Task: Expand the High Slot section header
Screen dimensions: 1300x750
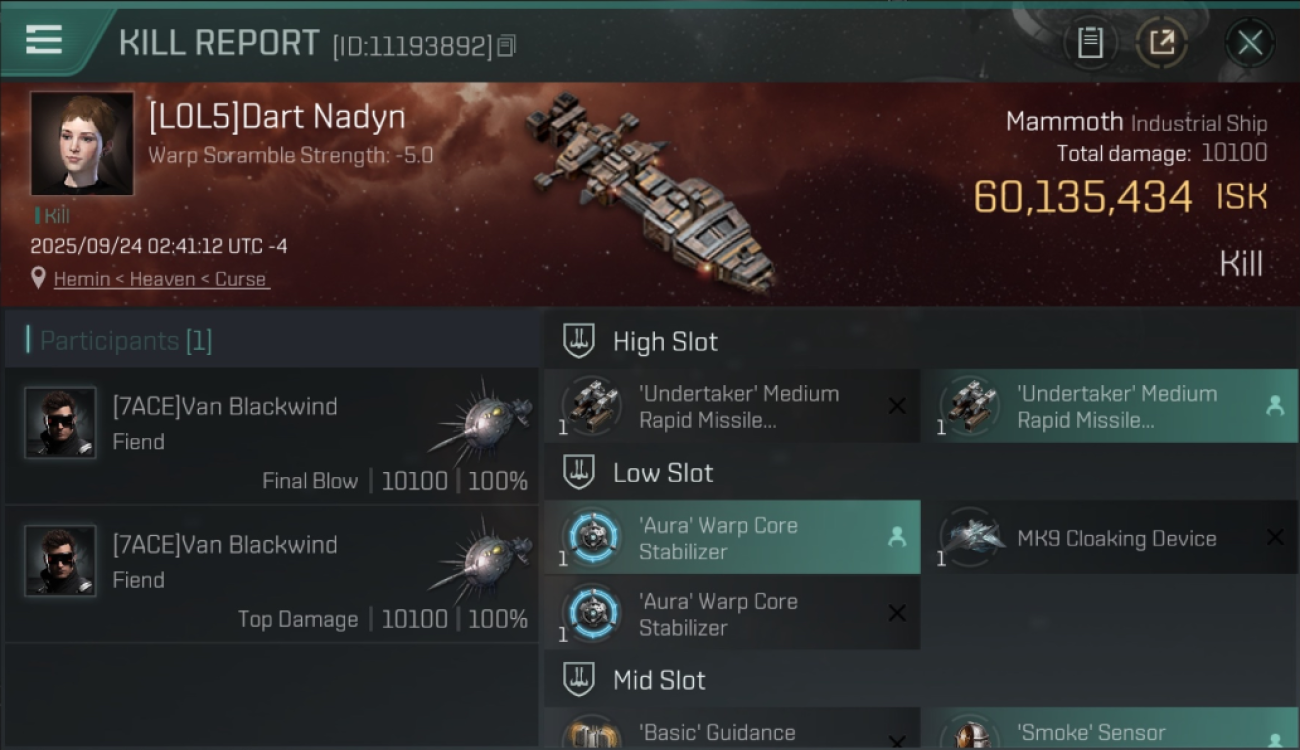Action: coord(921,341)
